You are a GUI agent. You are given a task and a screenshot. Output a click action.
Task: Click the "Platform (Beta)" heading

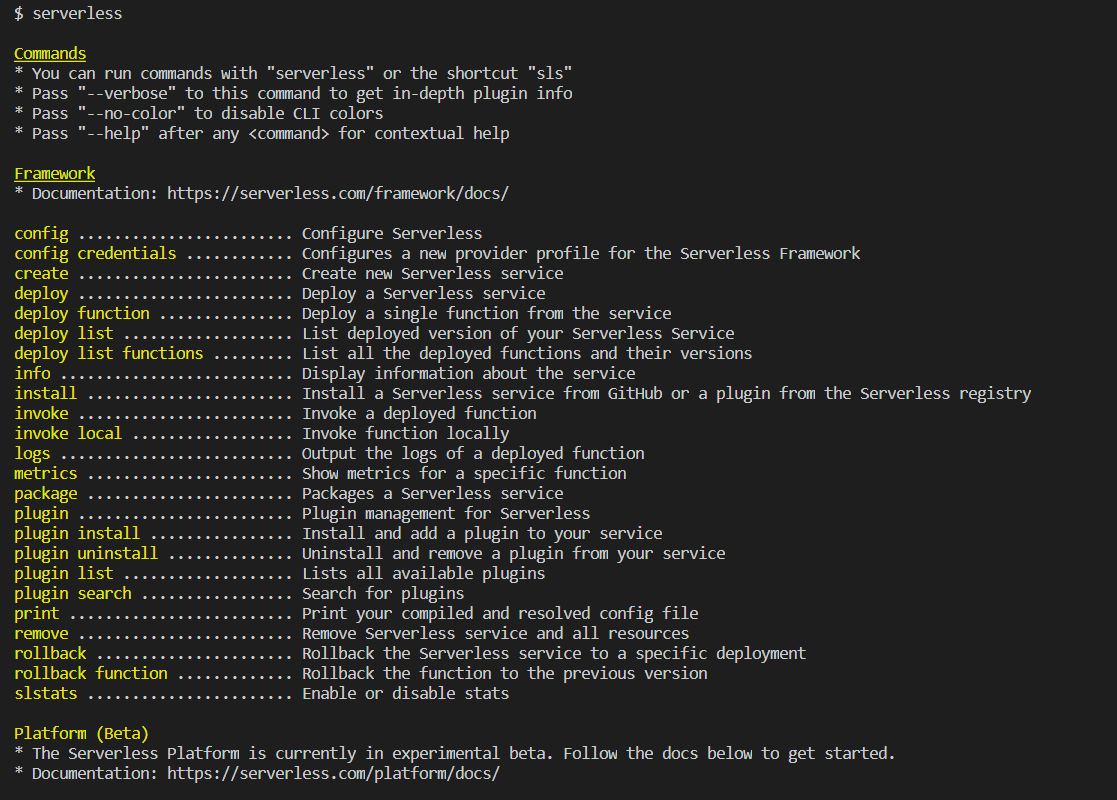81,733
